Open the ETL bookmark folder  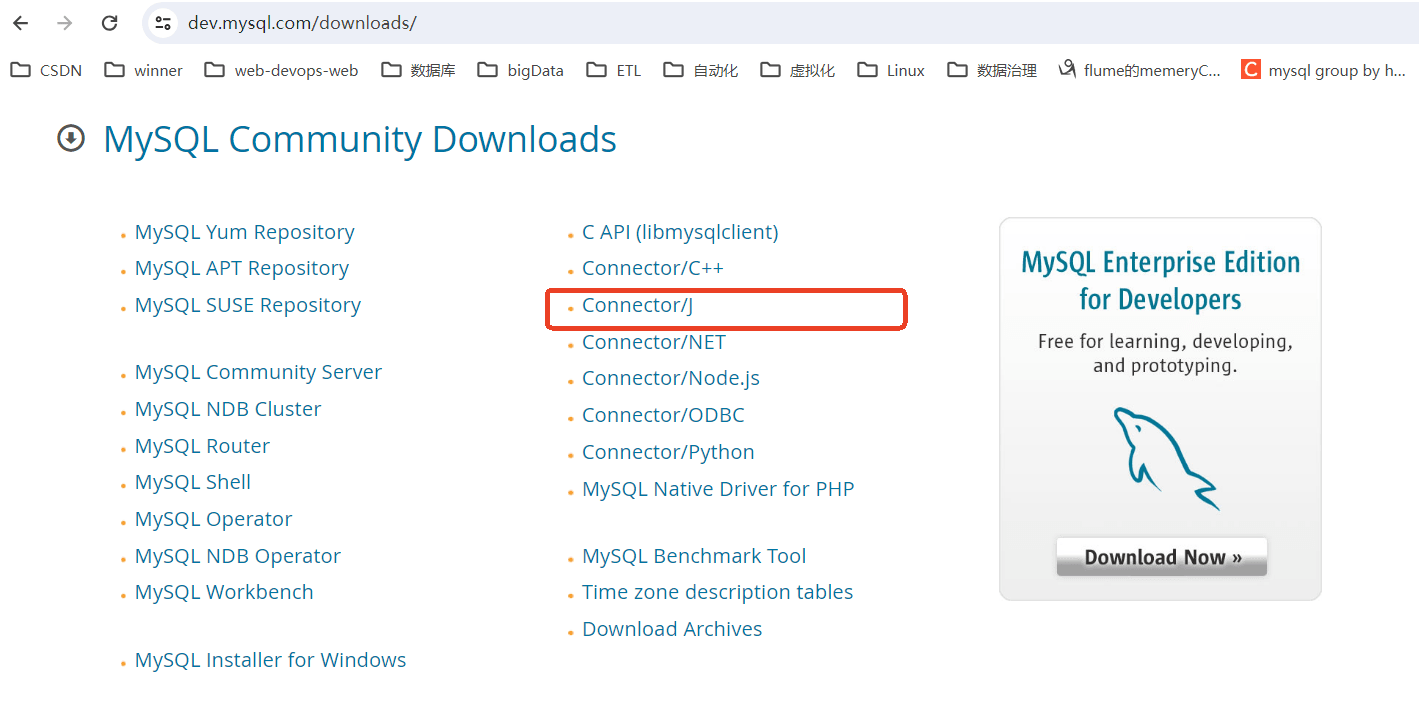pos(614,70)
